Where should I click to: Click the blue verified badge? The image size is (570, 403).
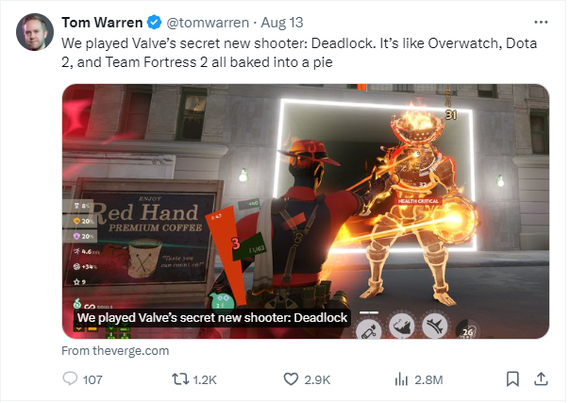point(154,23)
